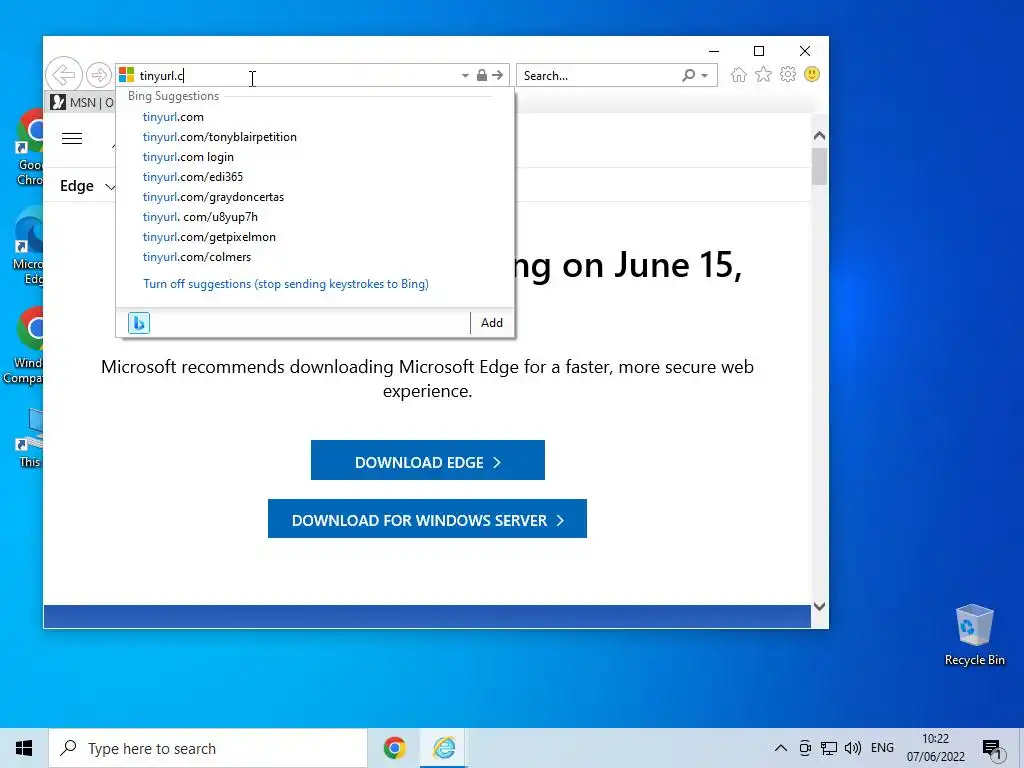Click the Windows Start button
The image size is (1024, 768).
(x=24, y=748)
